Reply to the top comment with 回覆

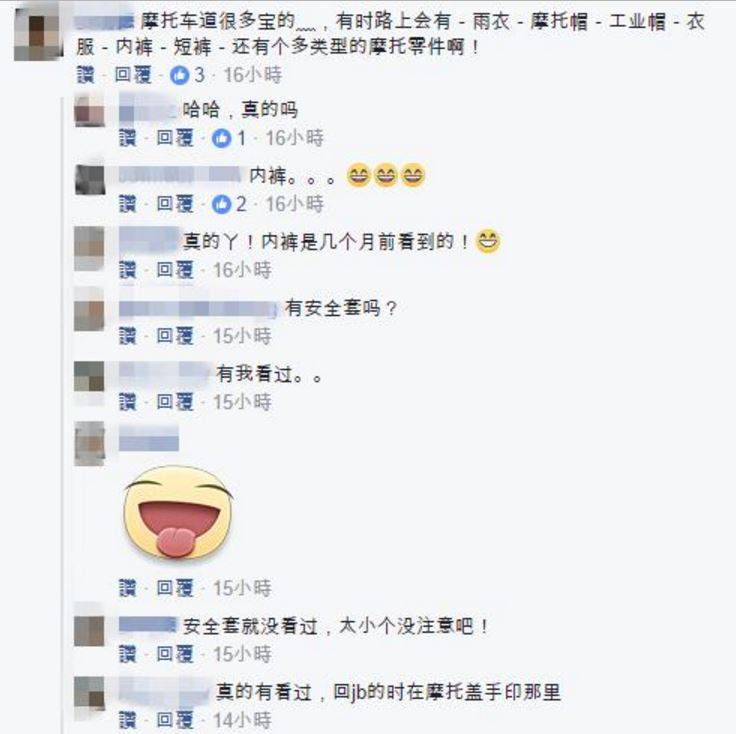[x=133, y=75]
